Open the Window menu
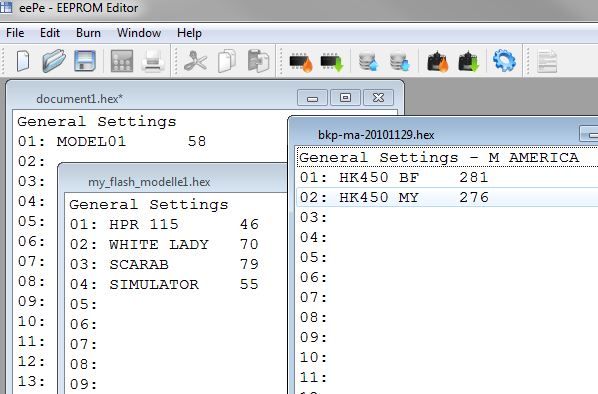598x394 pixels. [139, 33]
